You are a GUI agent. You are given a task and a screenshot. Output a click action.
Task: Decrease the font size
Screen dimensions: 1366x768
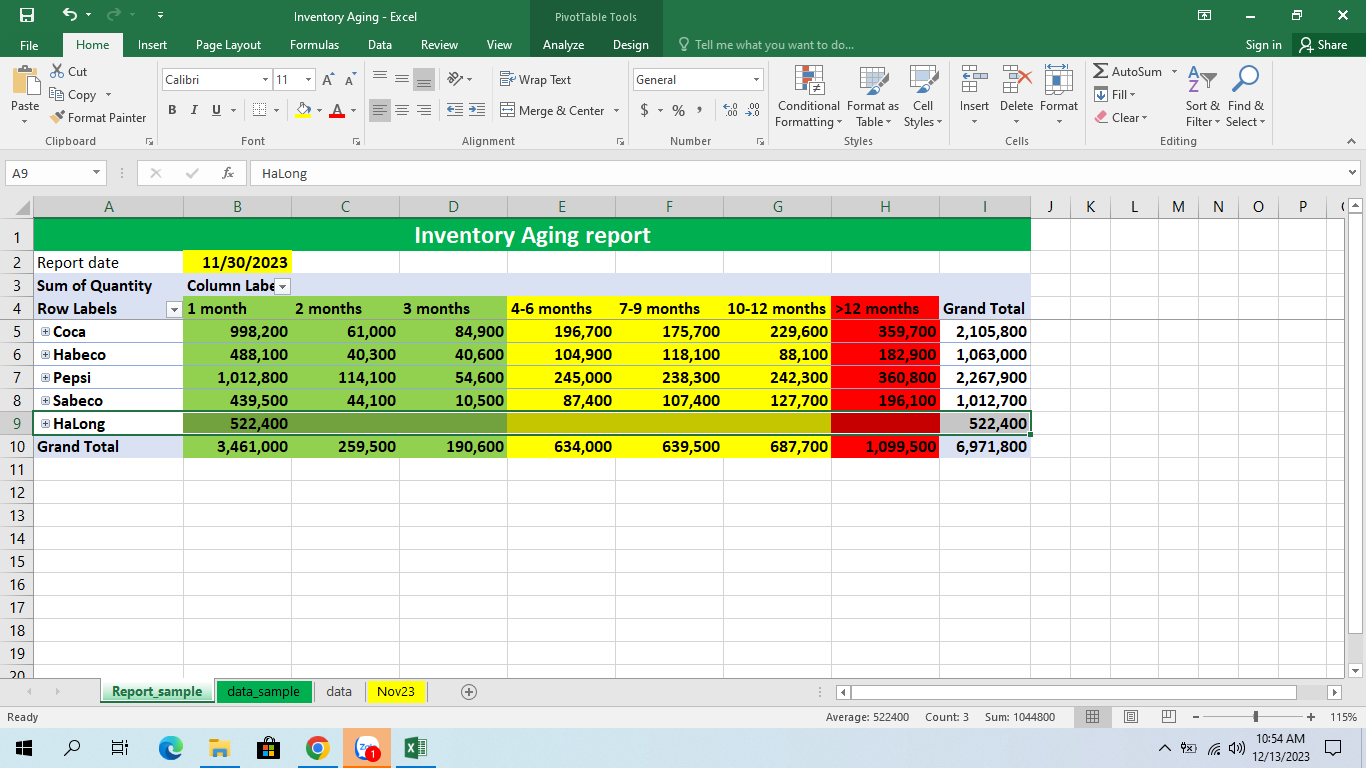click(350, 80)
